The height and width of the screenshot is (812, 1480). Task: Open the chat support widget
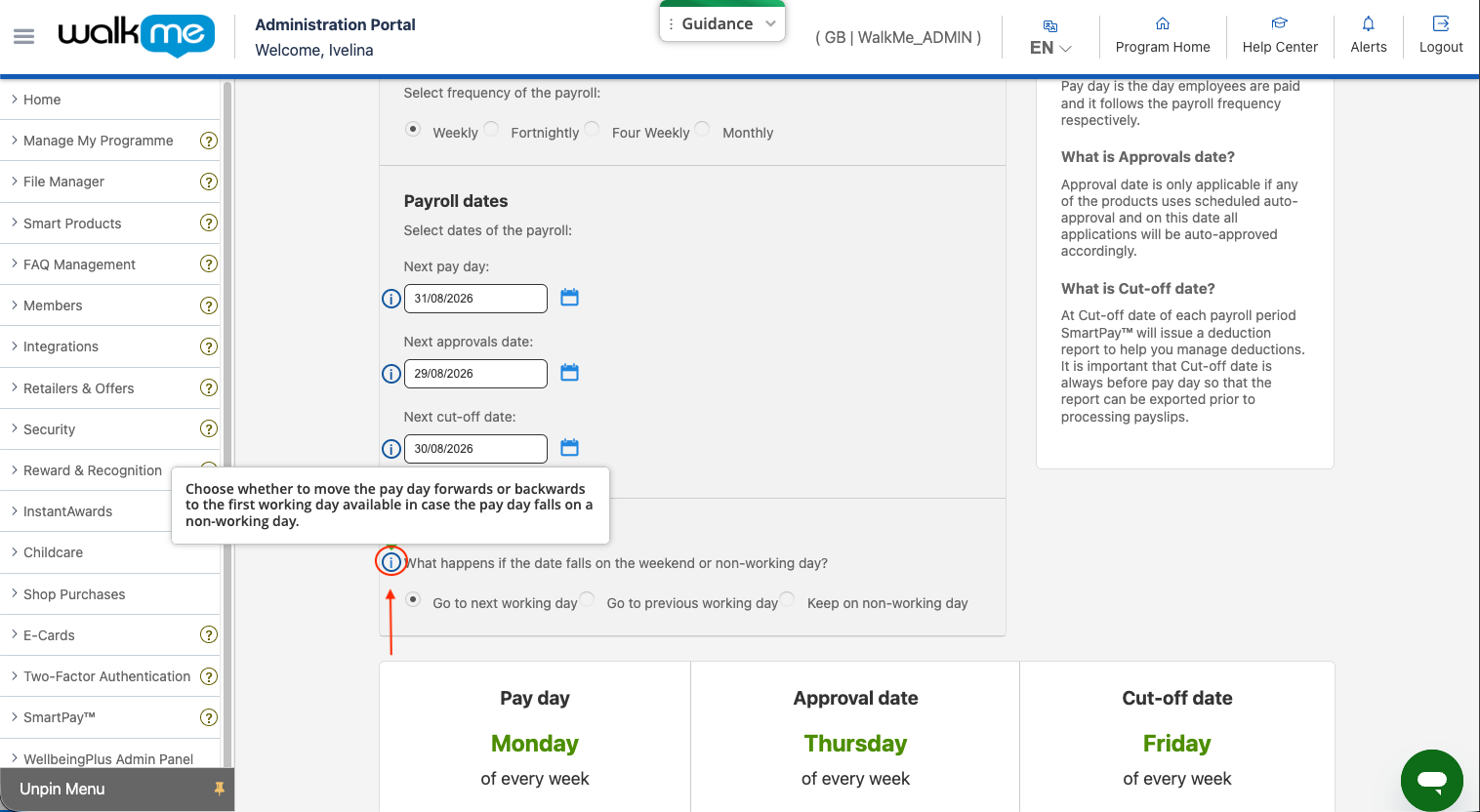pyautogui.click(x=1432, y=780)
